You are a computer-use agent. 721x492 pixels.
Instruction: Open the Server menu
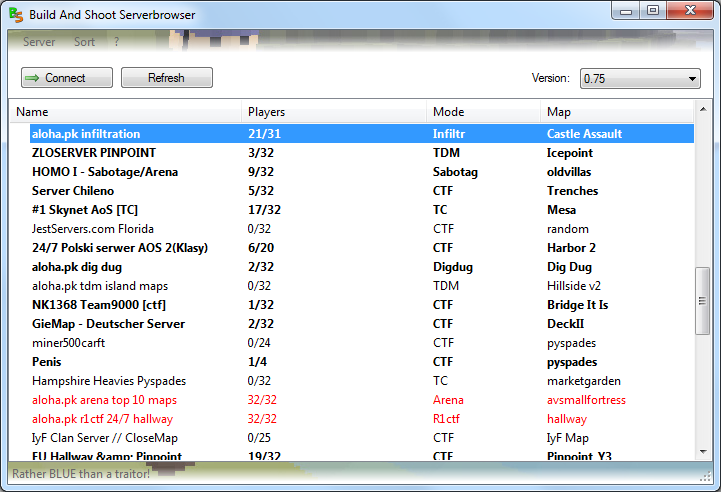tap(39, 42)
